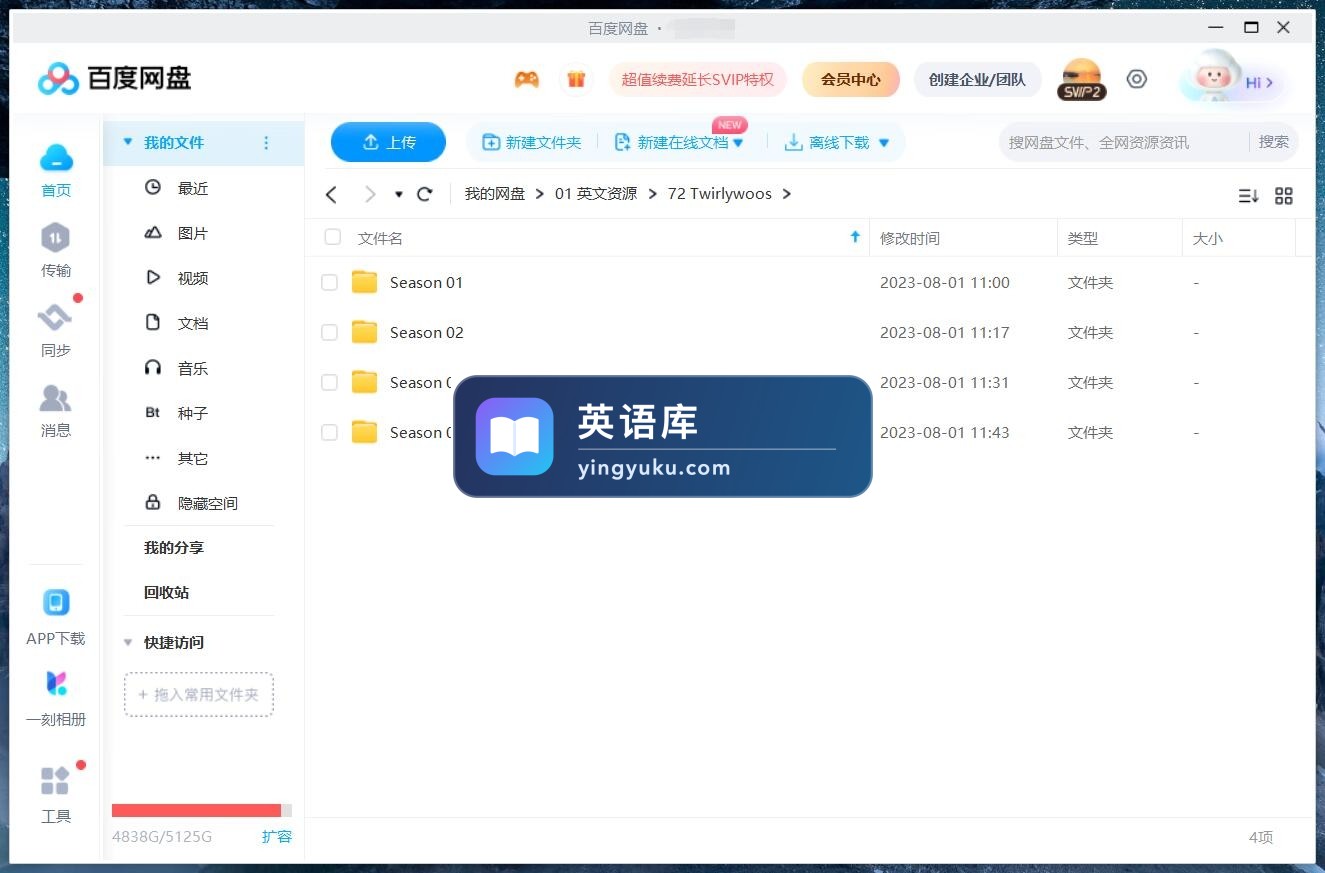This screenshot has height=873, width=1325.
Task: Click the Season 02 folder icon
Action: (365, 332)
